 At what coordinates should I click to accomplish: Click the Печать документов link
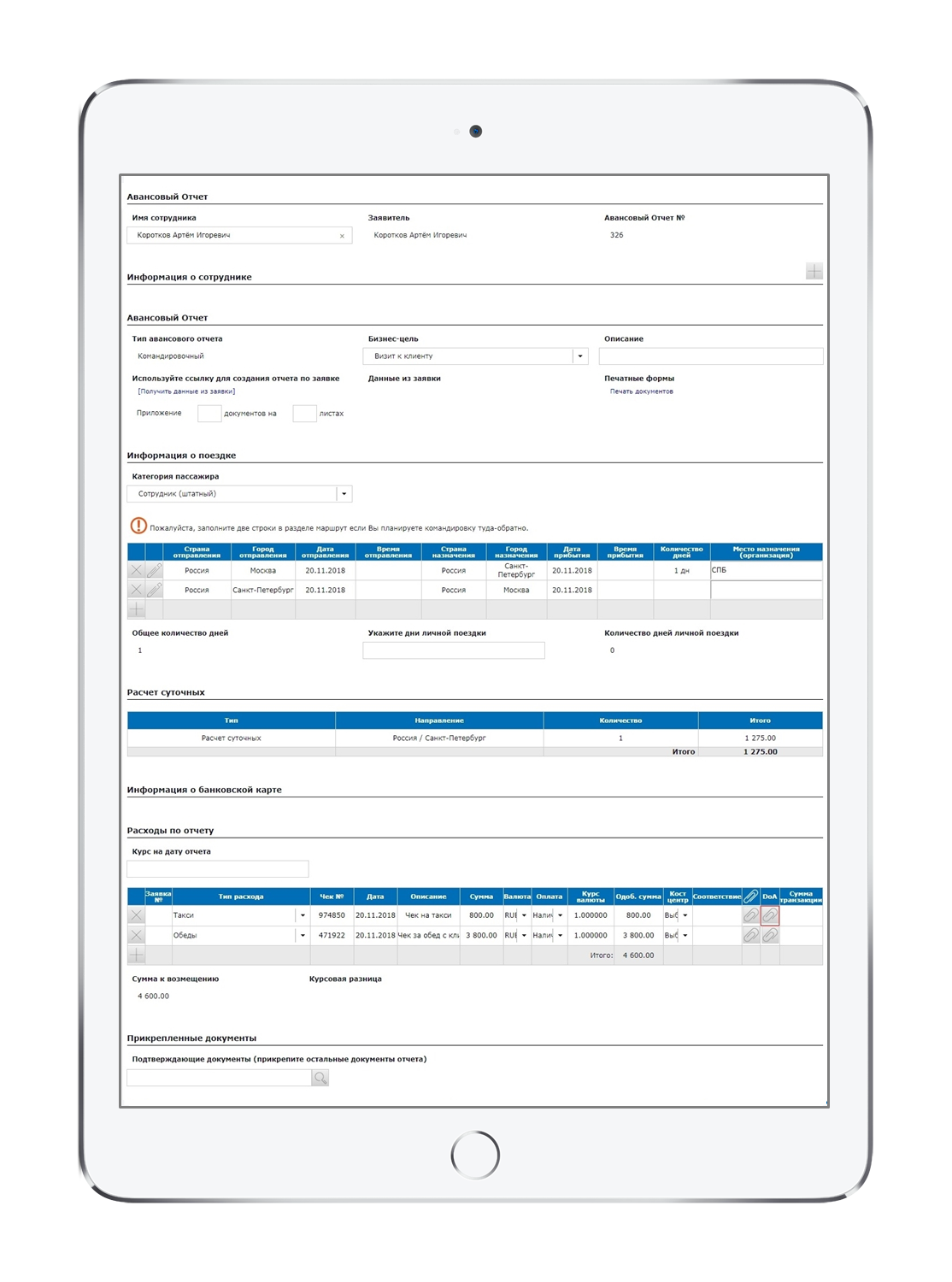pyautogui.click(x=641, y=391)
